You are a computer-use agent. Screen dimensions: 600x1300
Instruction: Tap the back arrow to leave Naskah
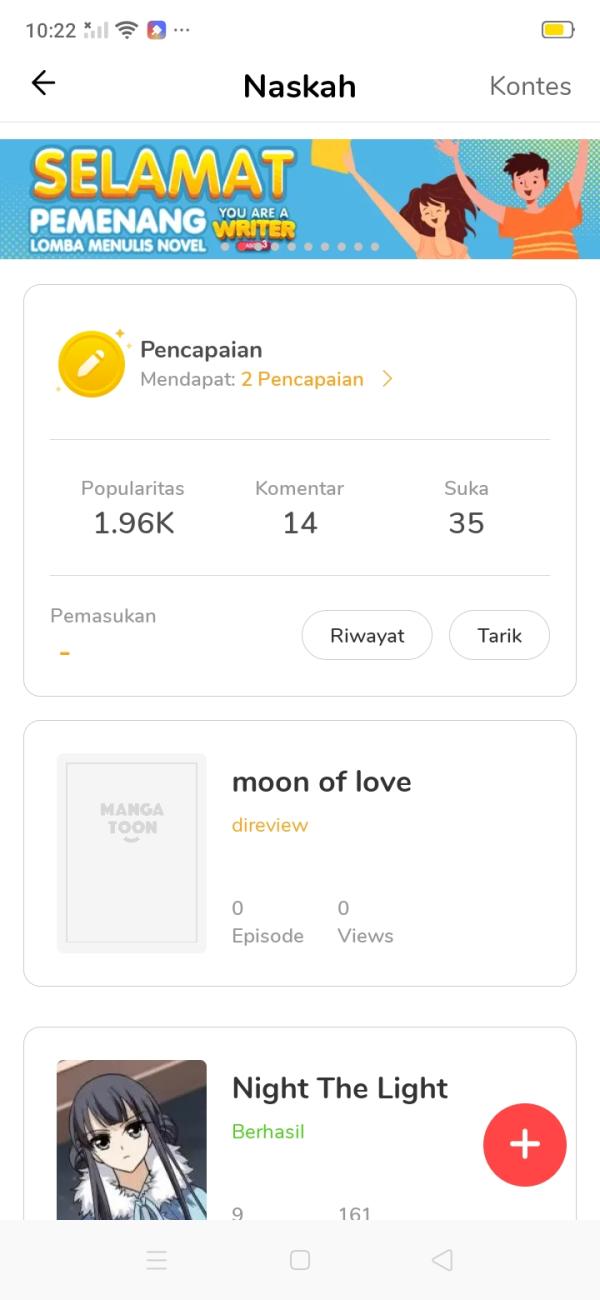pyautogui.click(x=43, y=84)
